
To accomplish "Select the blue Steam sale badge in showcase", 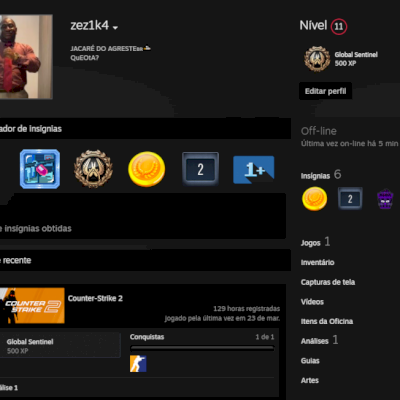I will pos(40,169).
